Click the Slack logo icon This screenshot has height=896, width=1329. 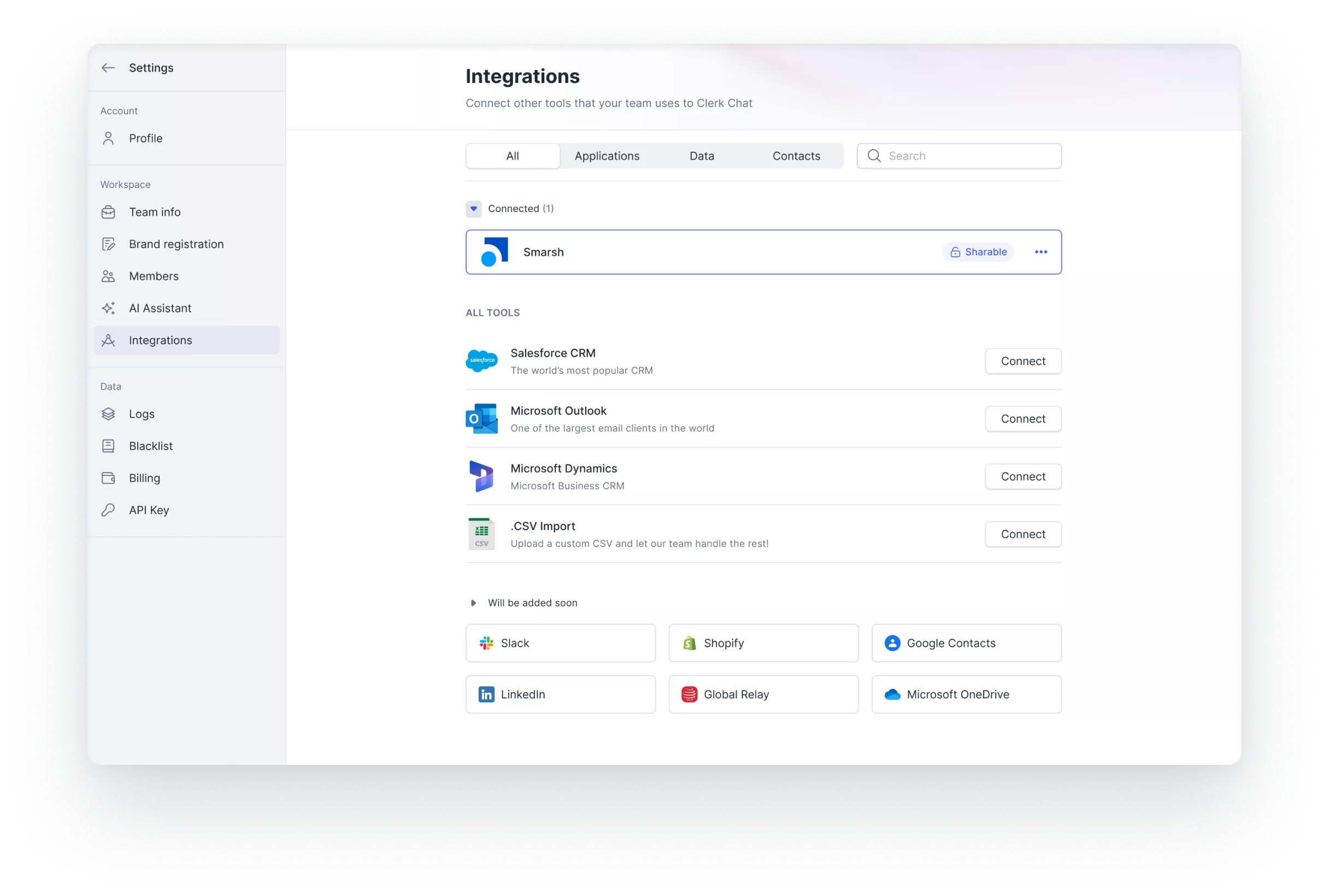[486, 643]
